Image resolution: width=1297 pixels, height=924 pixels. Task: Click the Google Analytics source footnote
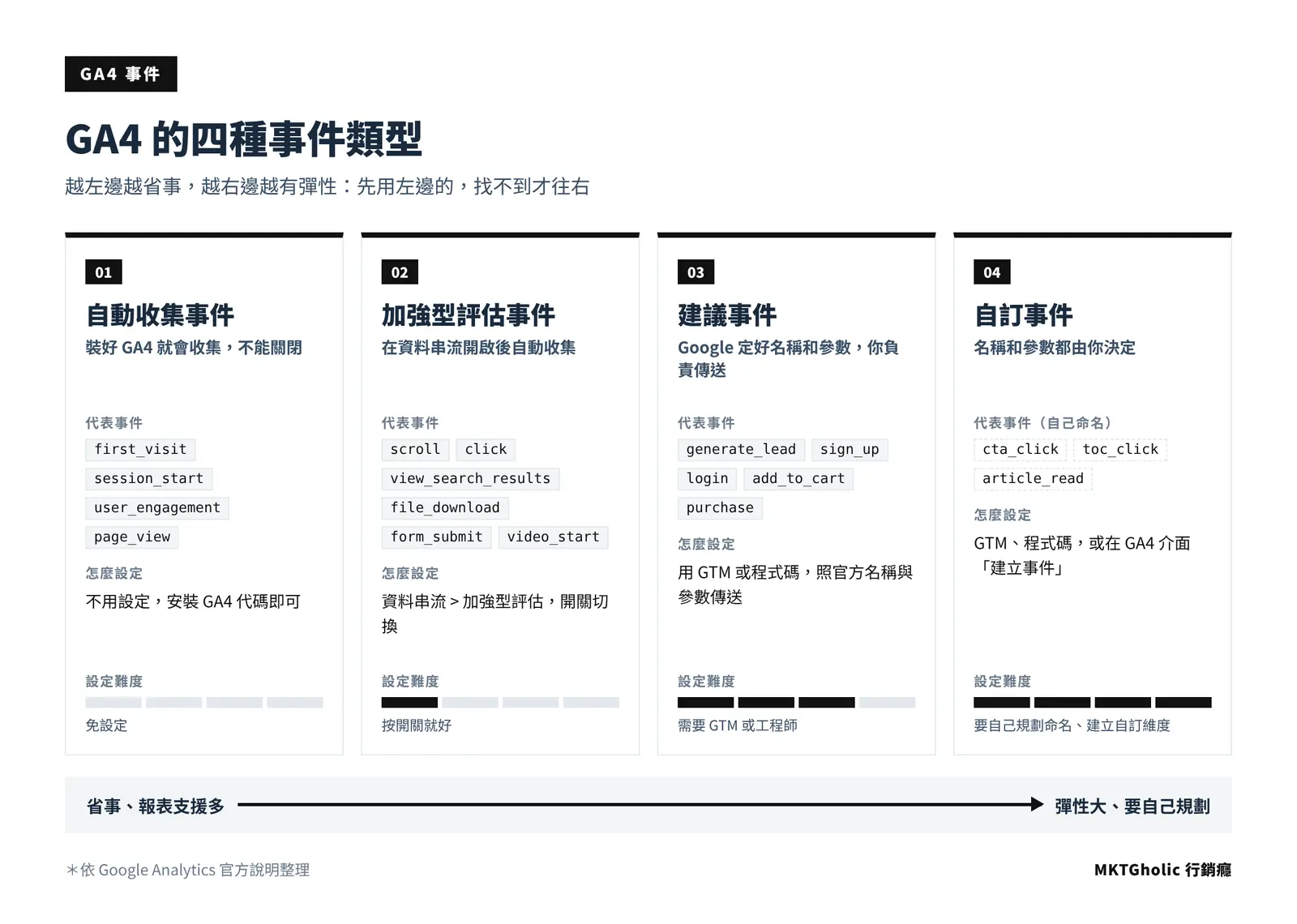[x=188, y=870]
